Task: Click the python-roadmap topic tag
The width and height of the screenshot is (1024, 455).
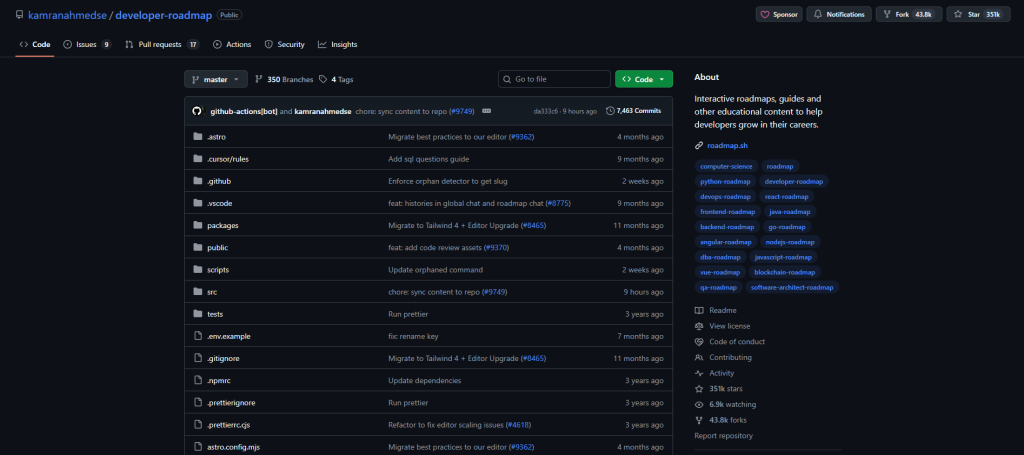Action: click(x=725, y=181)
